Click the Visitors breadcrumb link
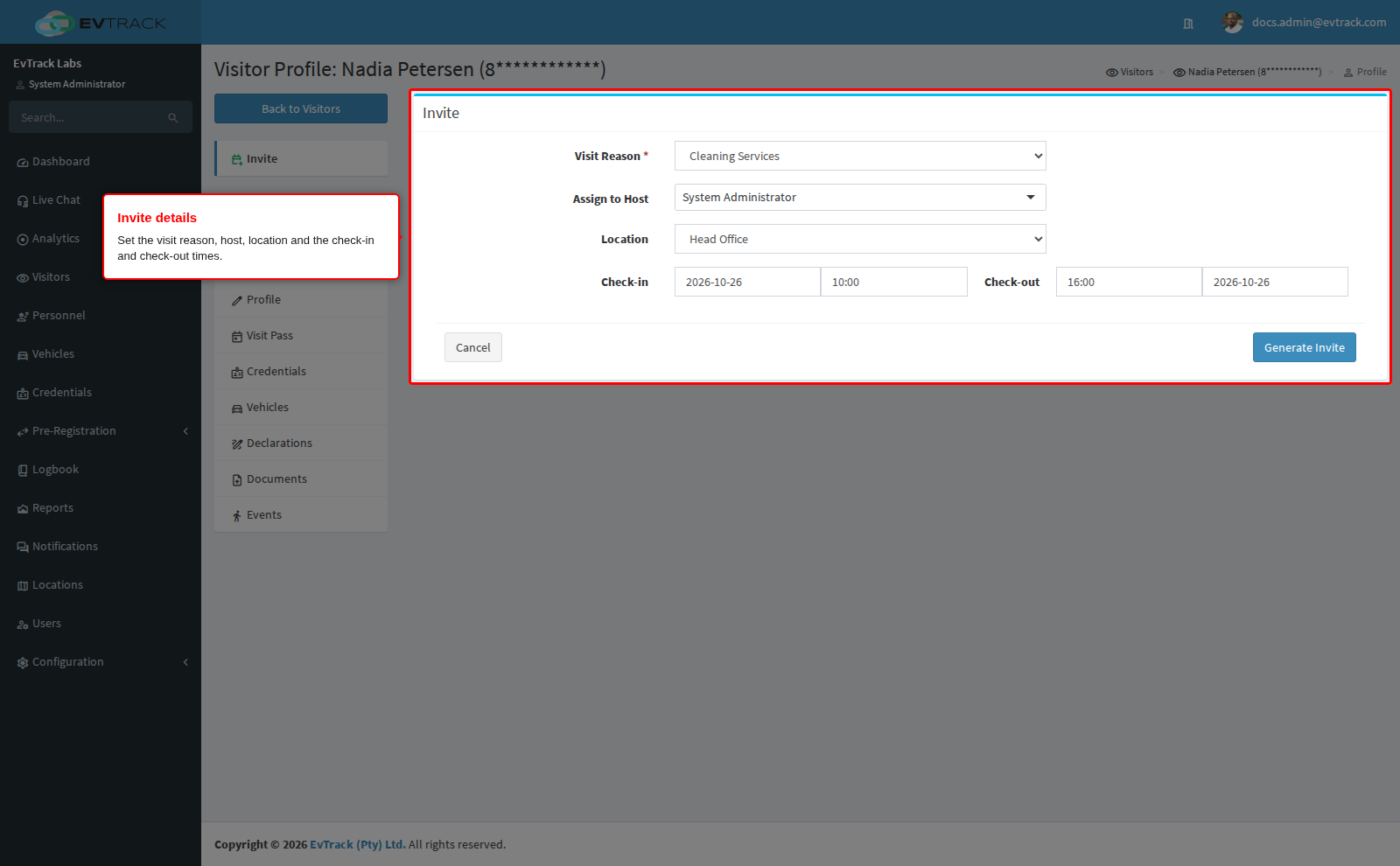Screen dimensions: 1400x866 point(1130,72)
